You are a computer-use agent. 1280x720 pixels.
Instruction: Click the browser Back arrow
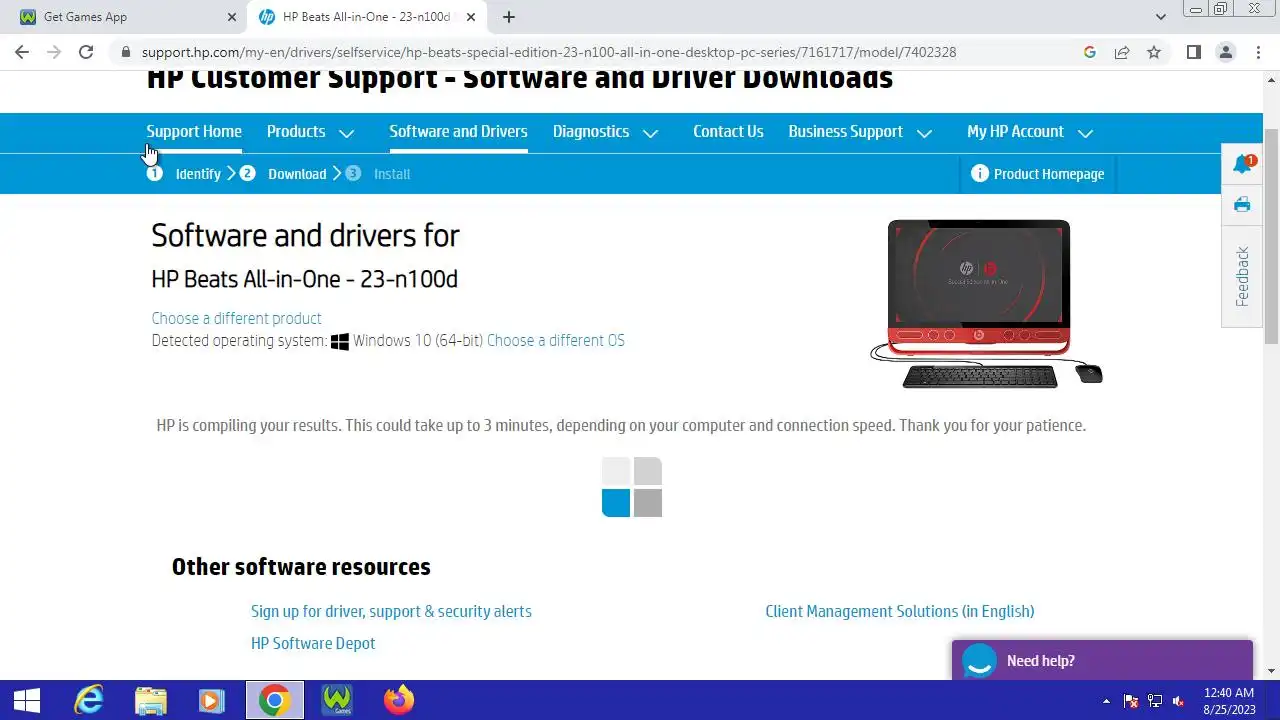pyautogui.click(x=22, y=52)
